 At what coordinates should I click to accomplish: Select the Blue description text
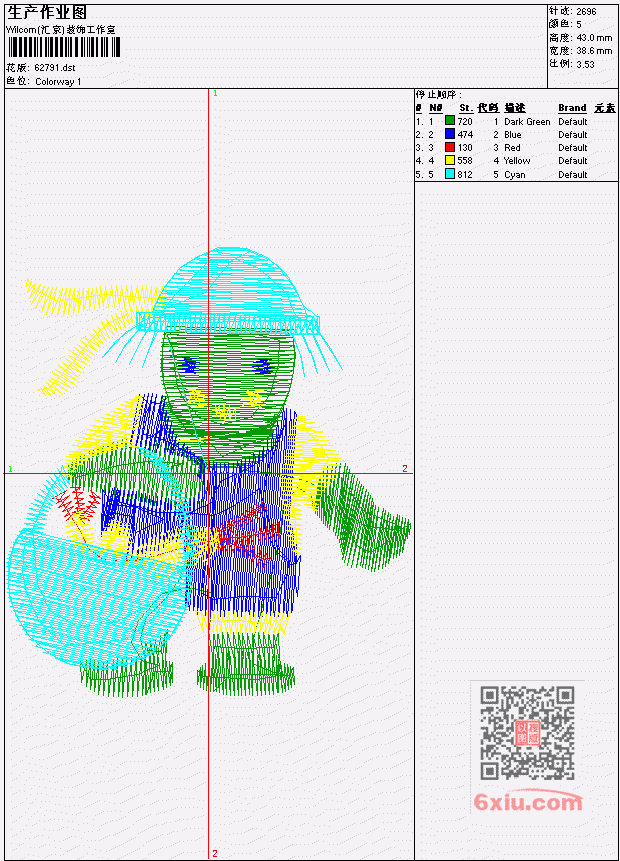click(x=513, y=135)
